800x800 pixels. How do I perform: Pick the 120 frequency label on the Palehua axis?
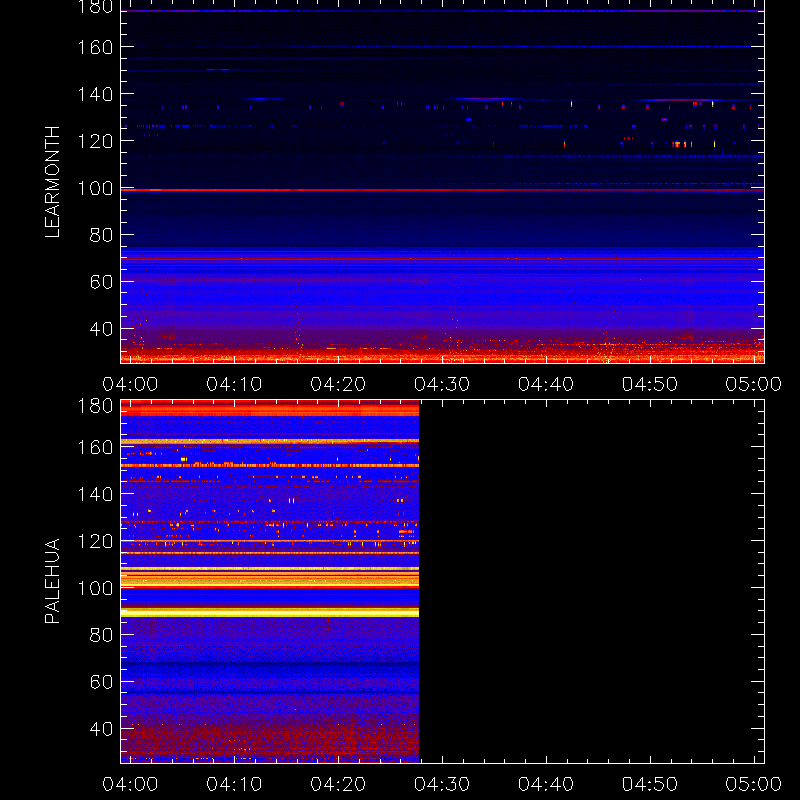(95, 541)
